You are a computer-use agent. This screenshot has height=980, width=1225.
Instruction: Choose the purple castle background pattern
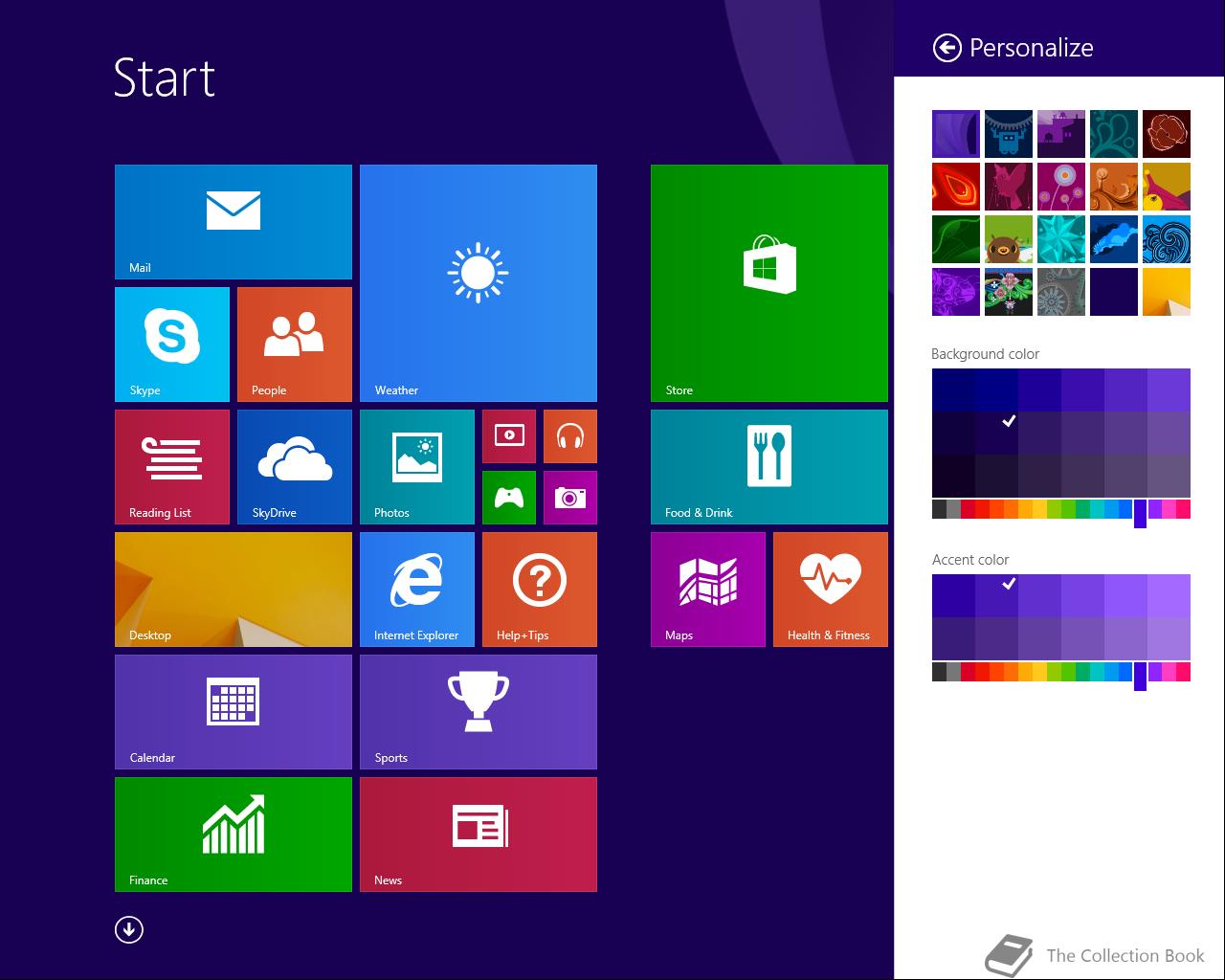coord(1061,134)
